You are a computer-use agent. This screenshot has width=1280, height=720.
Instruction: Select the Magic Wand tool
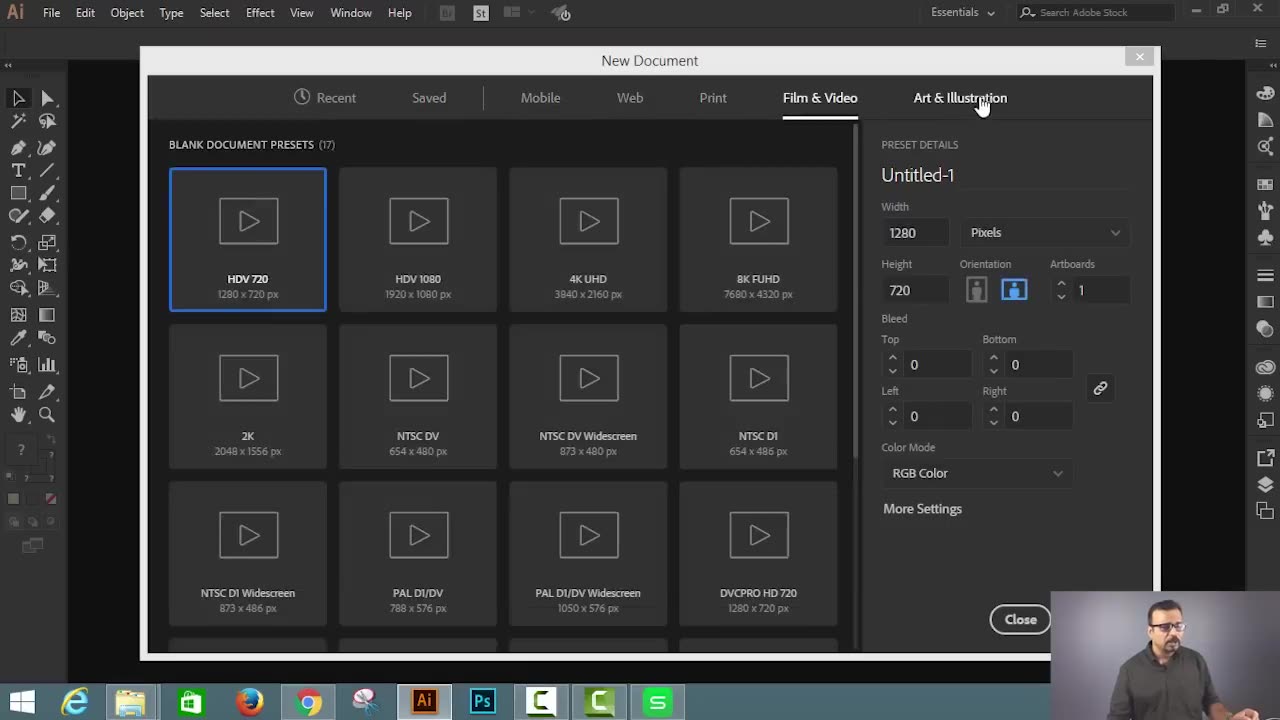(18, 121)
